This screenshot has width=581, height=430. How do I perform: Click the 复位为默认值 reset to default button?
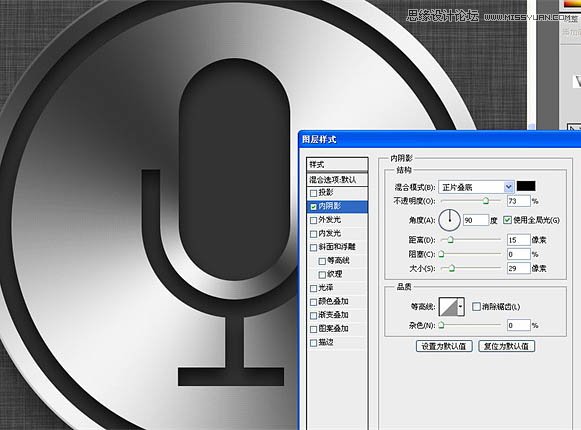click(507, 346)
